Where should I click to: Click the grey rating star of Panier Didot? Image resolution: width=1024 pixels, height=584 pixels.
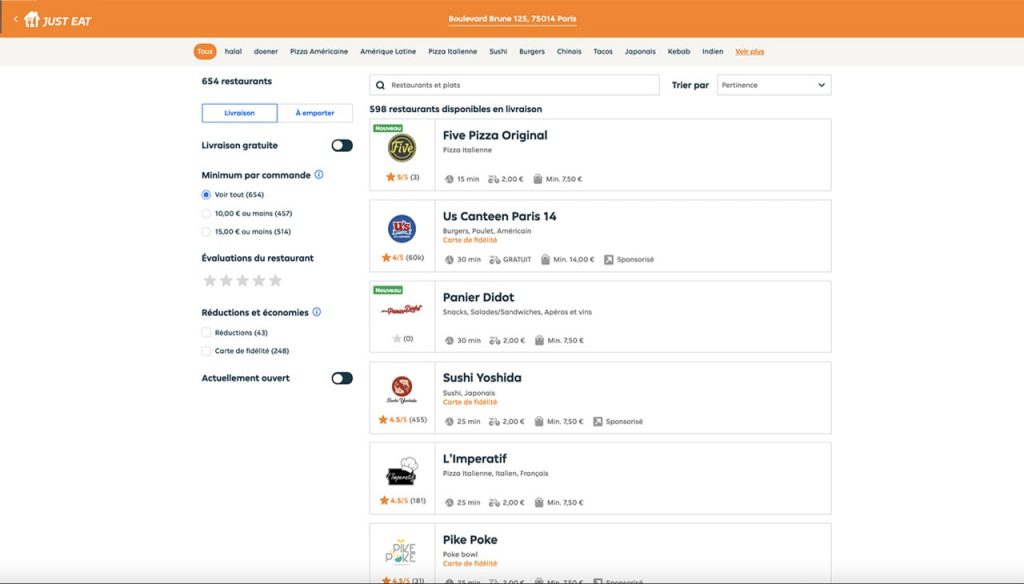click(x=396, y=338)
